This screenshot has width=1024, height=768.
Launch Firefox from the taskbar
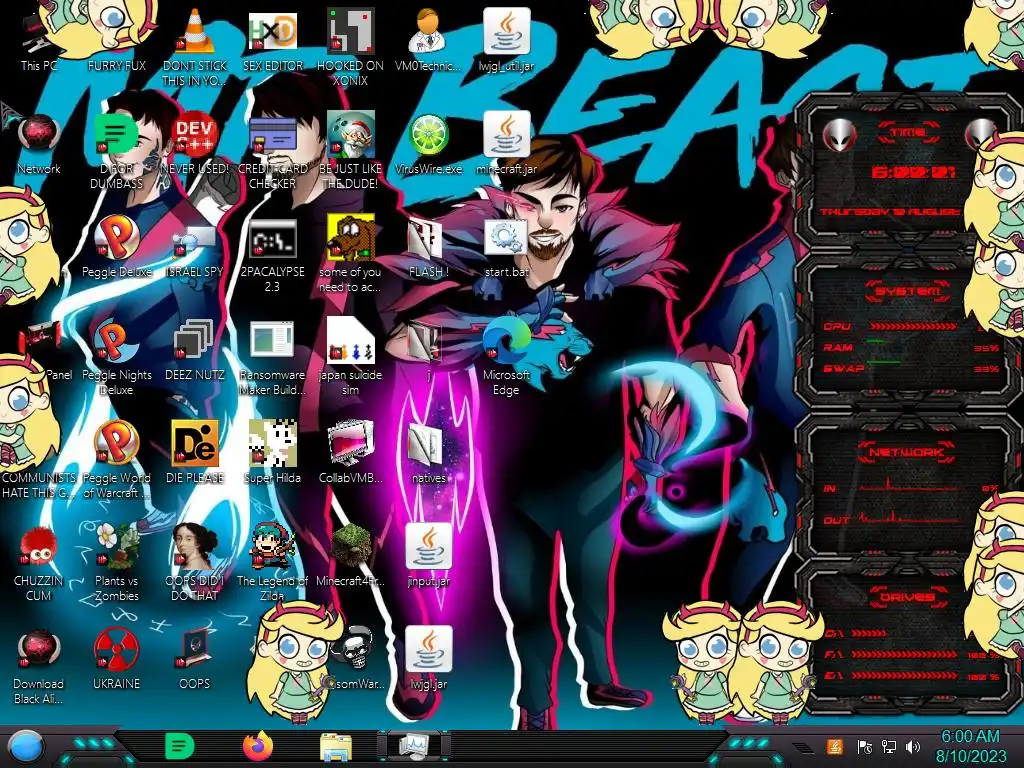coord(258,746)
